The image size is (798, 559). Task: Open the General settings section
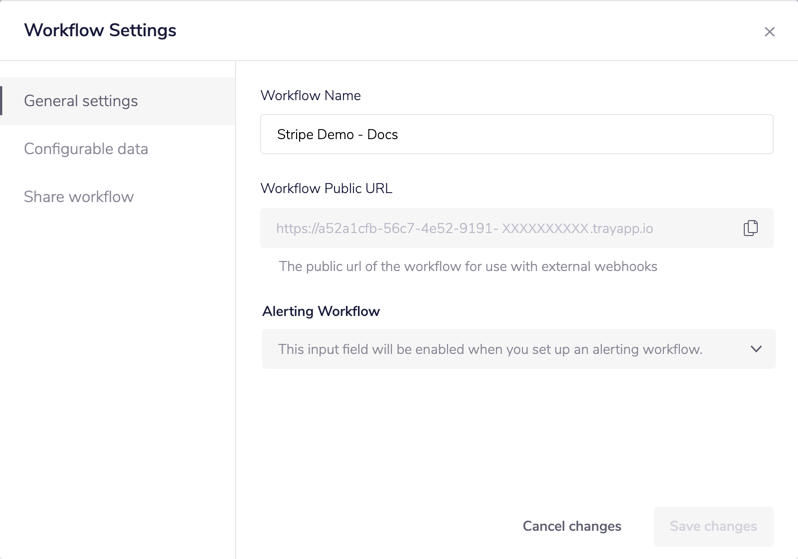coord(81,101)
